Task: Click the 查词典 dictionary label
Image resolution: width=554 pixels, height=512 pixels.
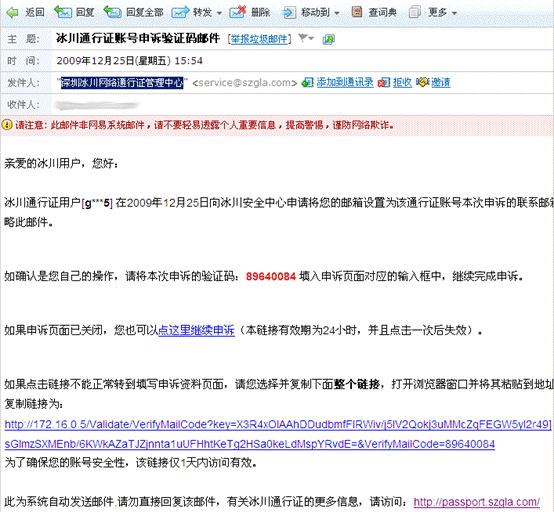Action: pyautogui.click(x=382, y=13)
